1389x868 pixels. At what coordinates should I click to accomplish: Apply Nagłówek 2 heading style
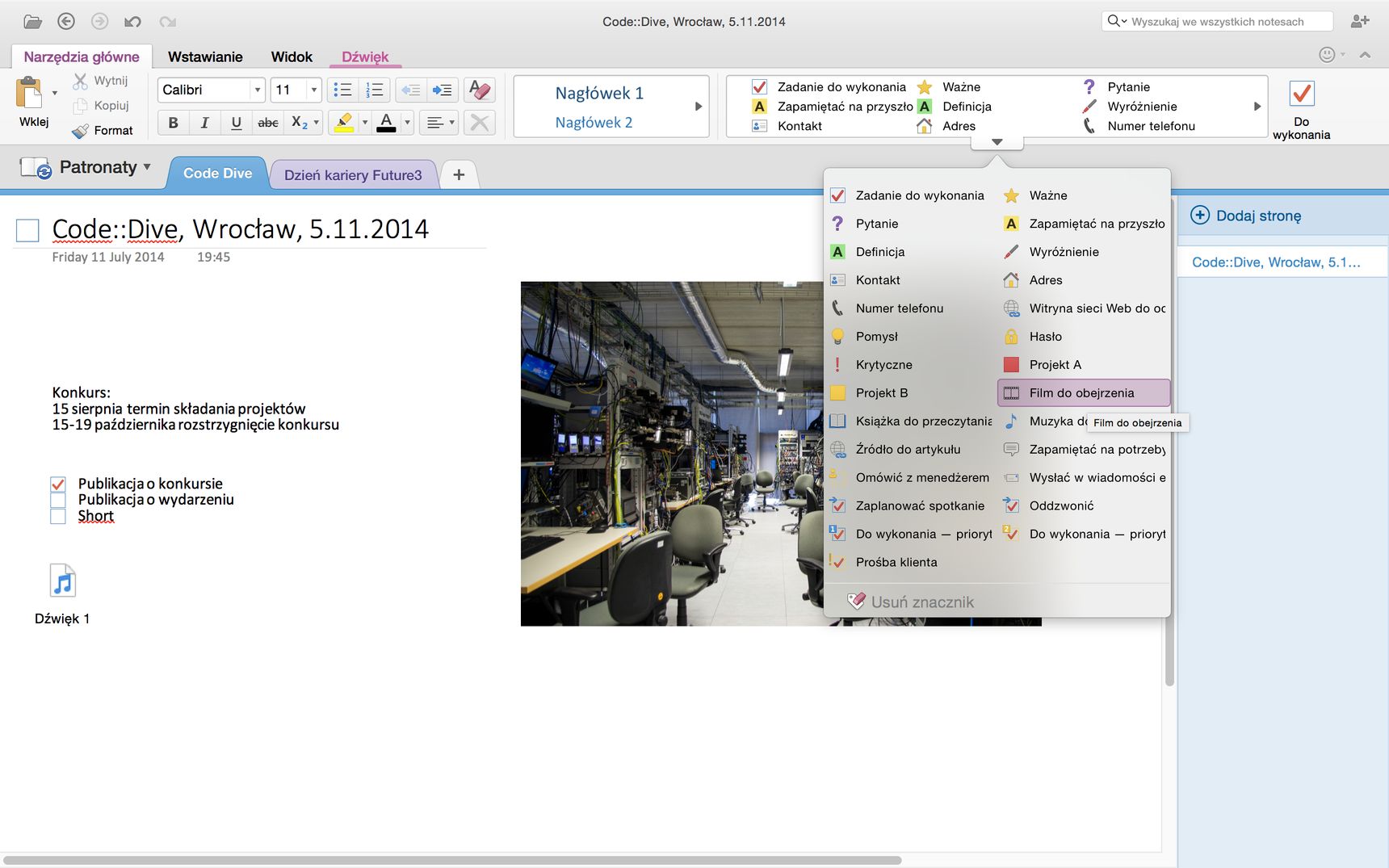coord(594,123)
